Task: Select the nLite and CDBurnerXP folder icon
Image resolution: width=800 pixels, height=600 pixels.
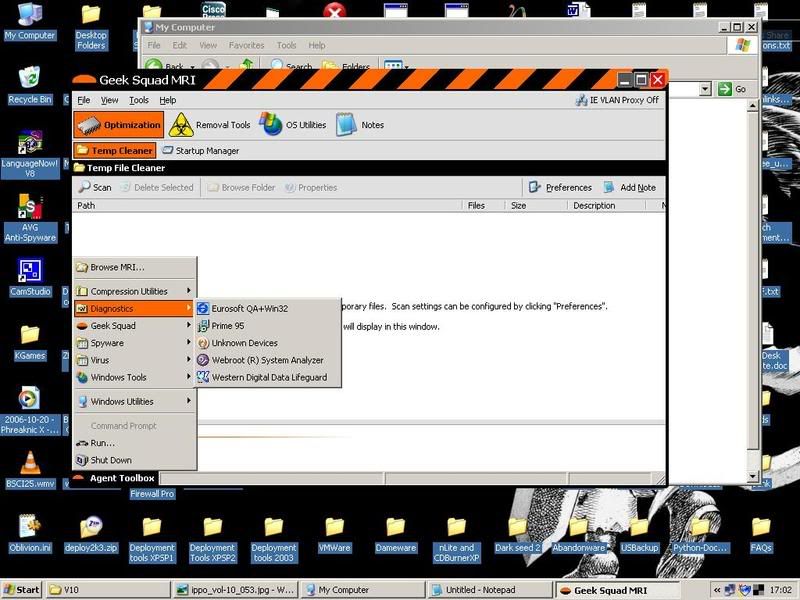Action: coord(456,540)
